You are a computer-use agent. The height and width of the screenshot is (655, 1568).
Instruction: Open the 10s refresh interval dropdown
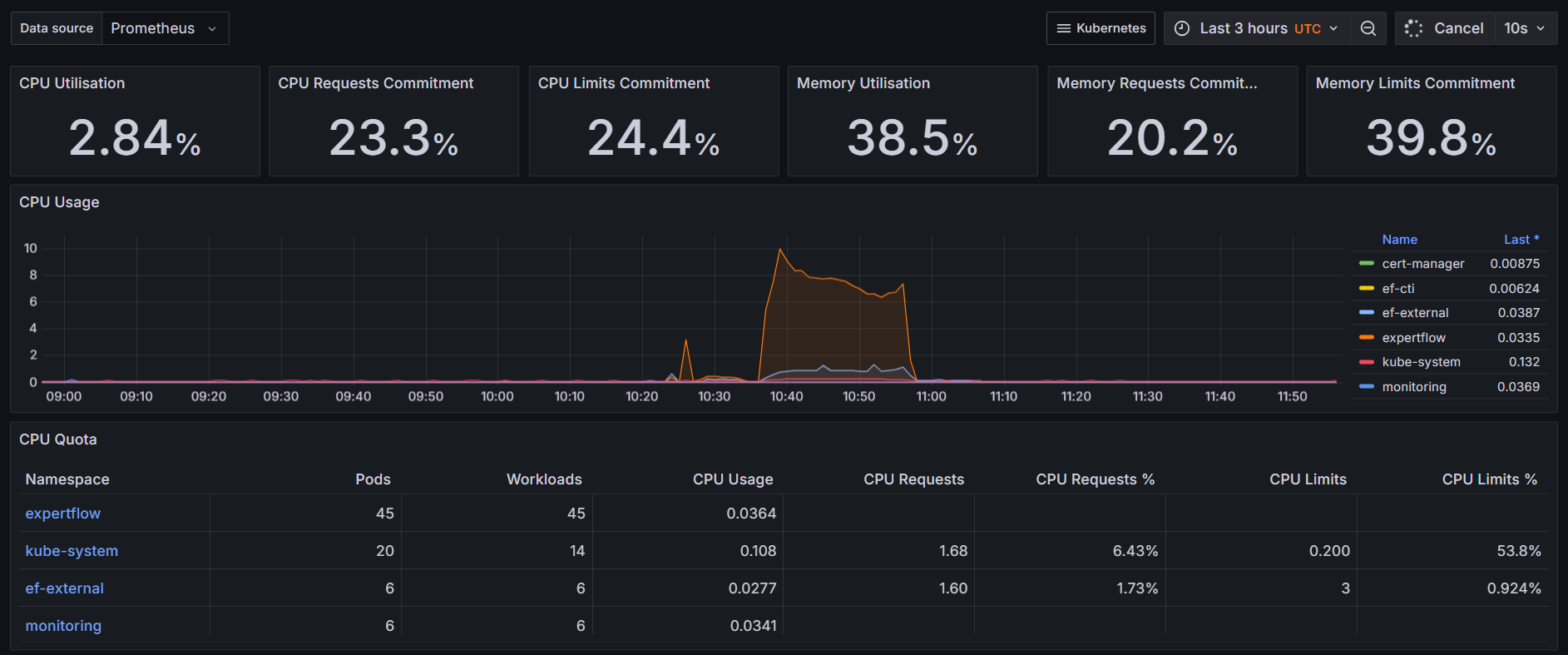[1525, 28]
